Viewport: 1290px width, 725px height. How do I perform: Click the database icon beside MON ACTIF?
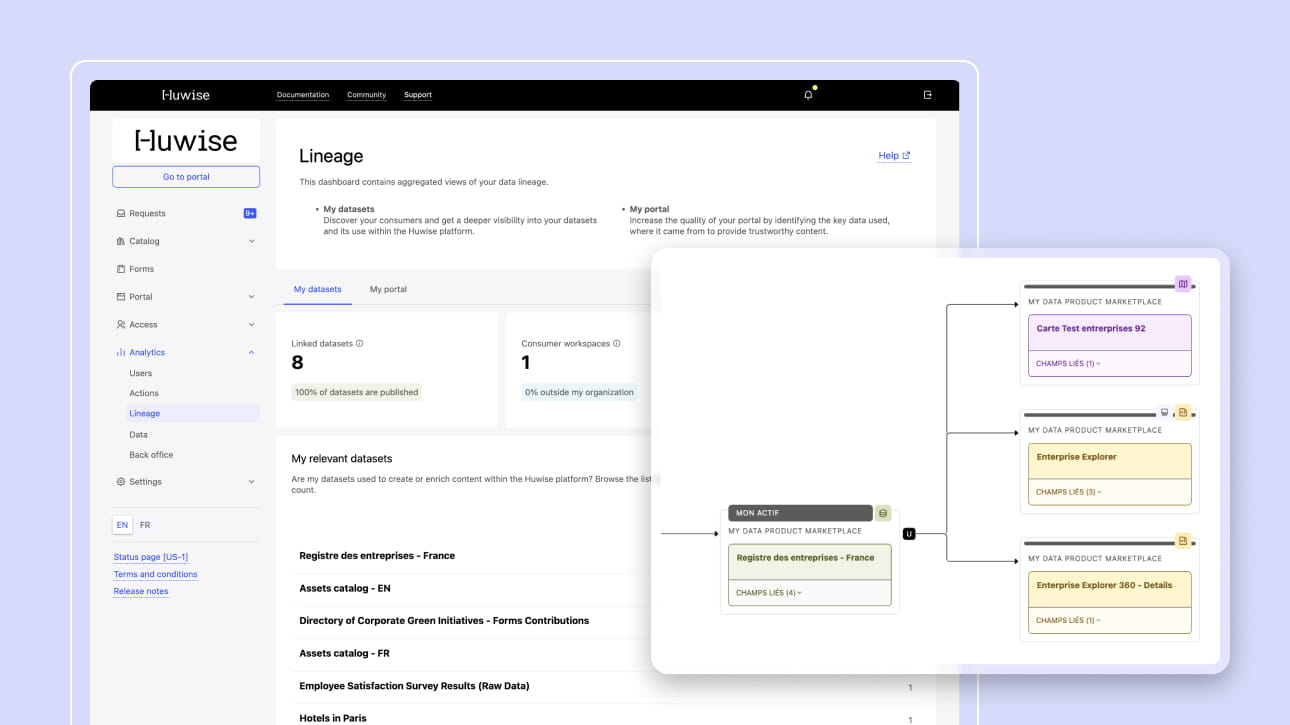(x=883, y=513)
